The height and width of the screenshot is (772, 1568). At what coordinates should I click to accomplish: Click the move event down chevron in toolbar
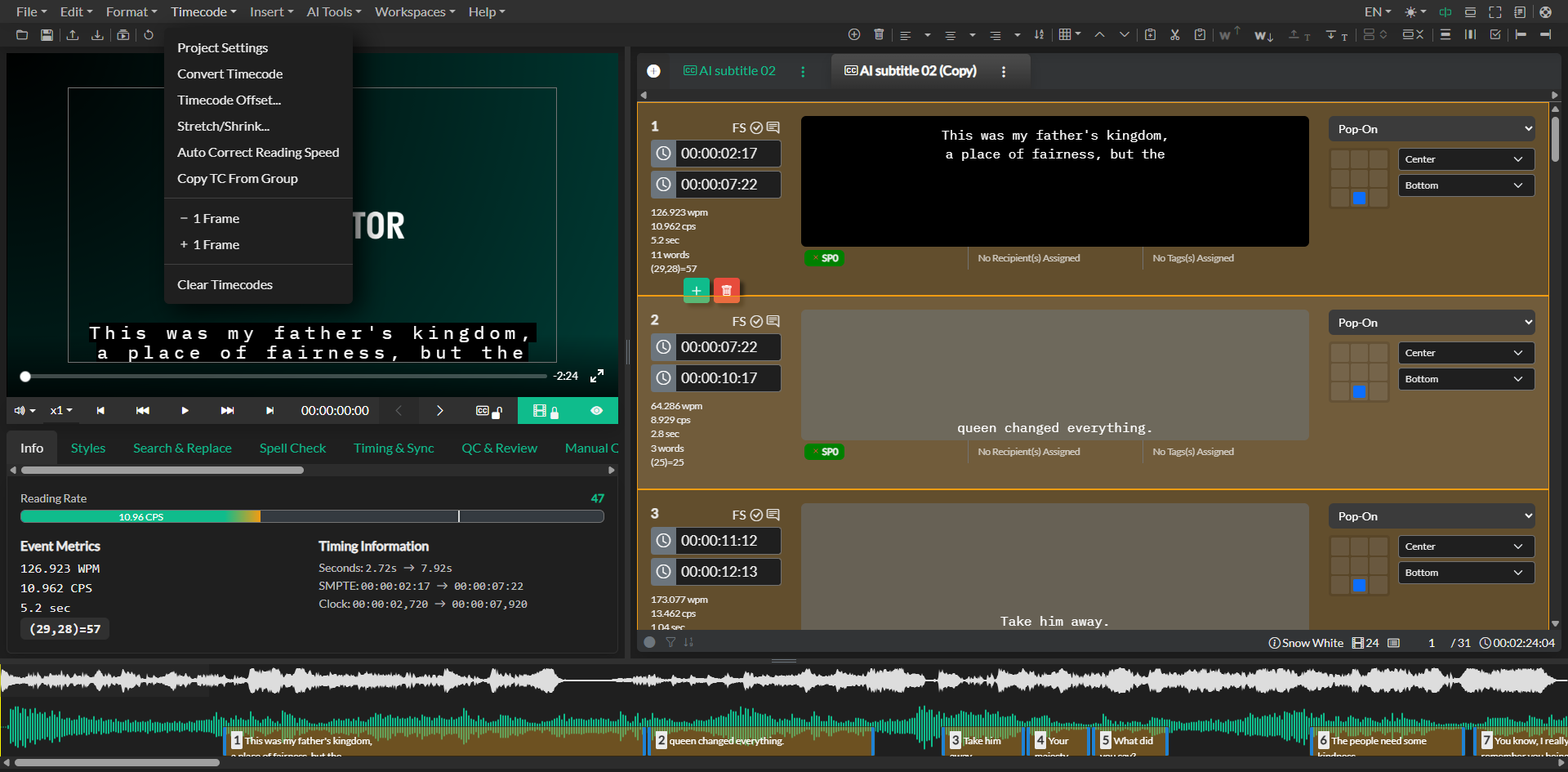pos(1125,34)
